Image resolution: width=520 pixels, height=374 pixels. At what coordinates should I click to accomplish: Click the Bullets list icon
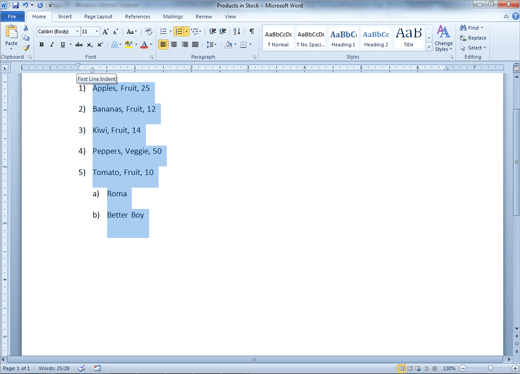tap(163, 32)
